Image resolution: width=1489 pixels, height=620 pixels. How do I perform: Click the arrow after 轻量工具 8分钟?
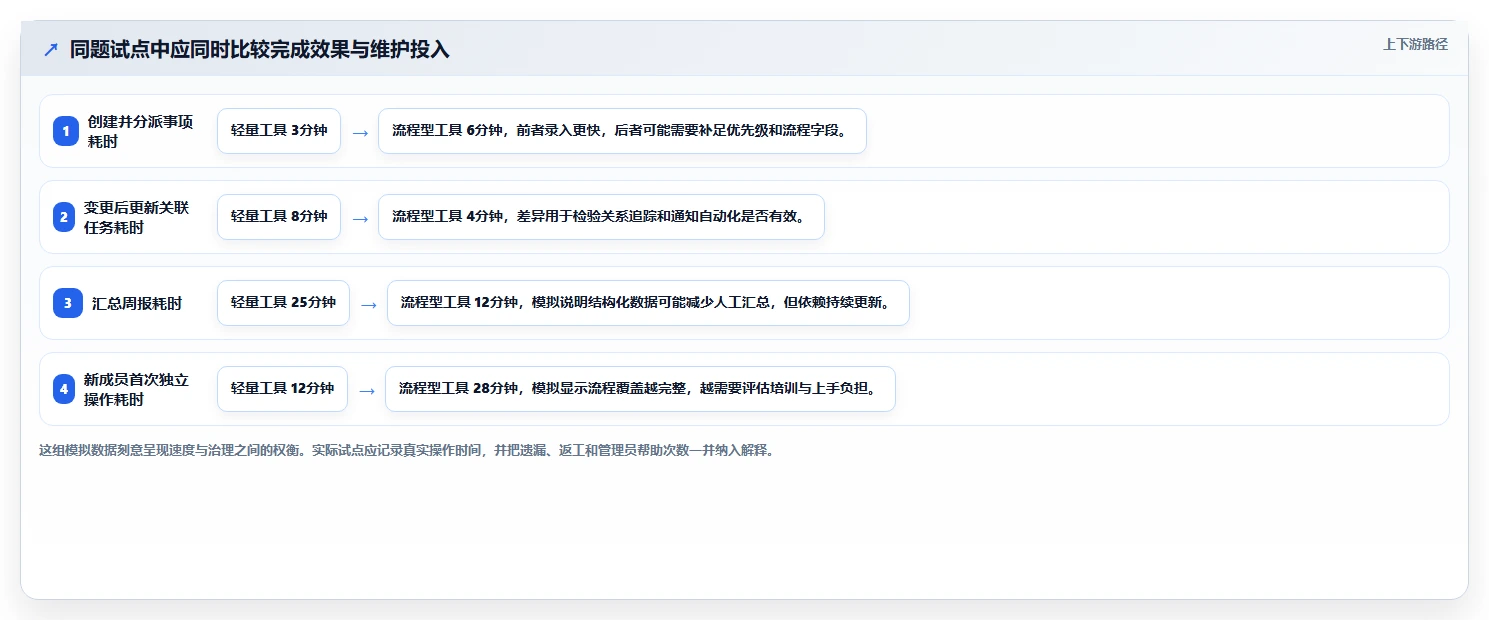coord(360,218)
